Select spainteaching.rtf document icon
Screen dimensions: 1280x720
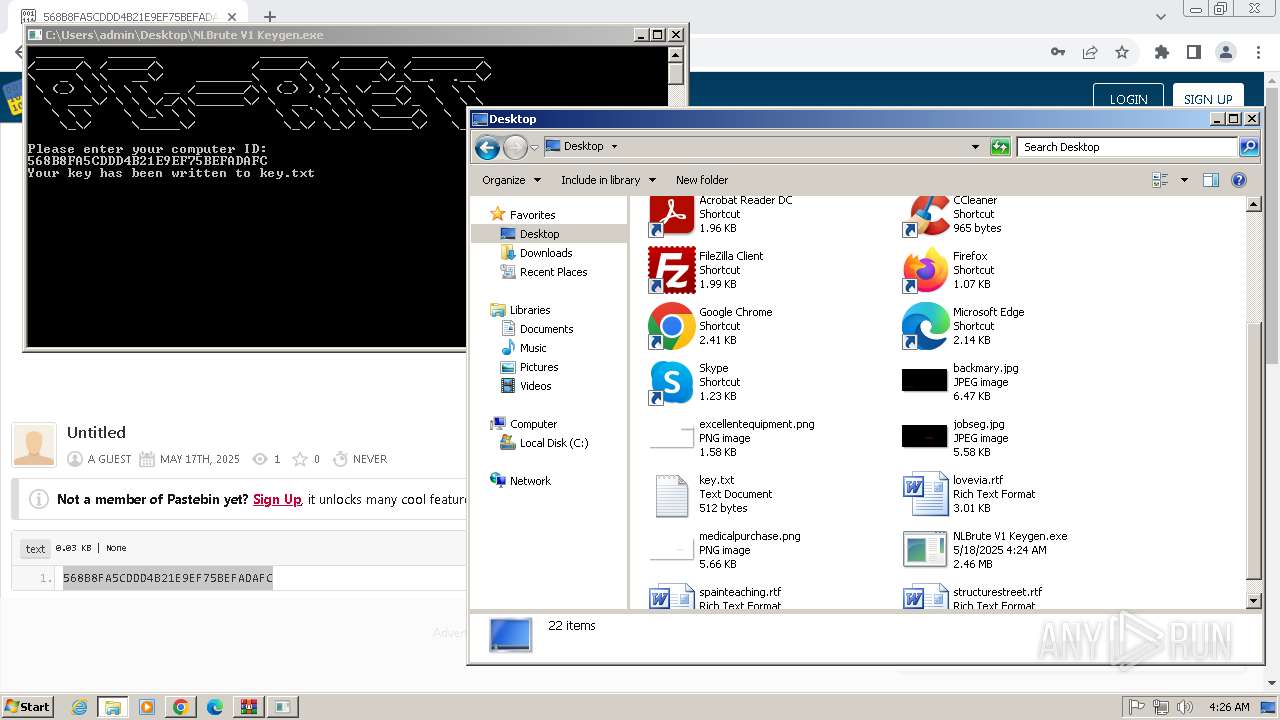[671, 597]
